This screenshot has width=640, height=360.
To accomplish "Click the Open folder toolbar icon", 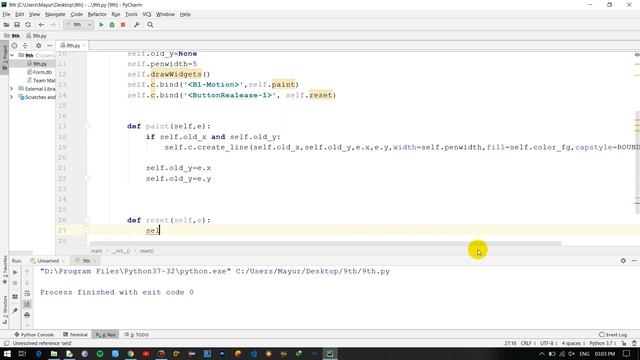I will point(6,25).
